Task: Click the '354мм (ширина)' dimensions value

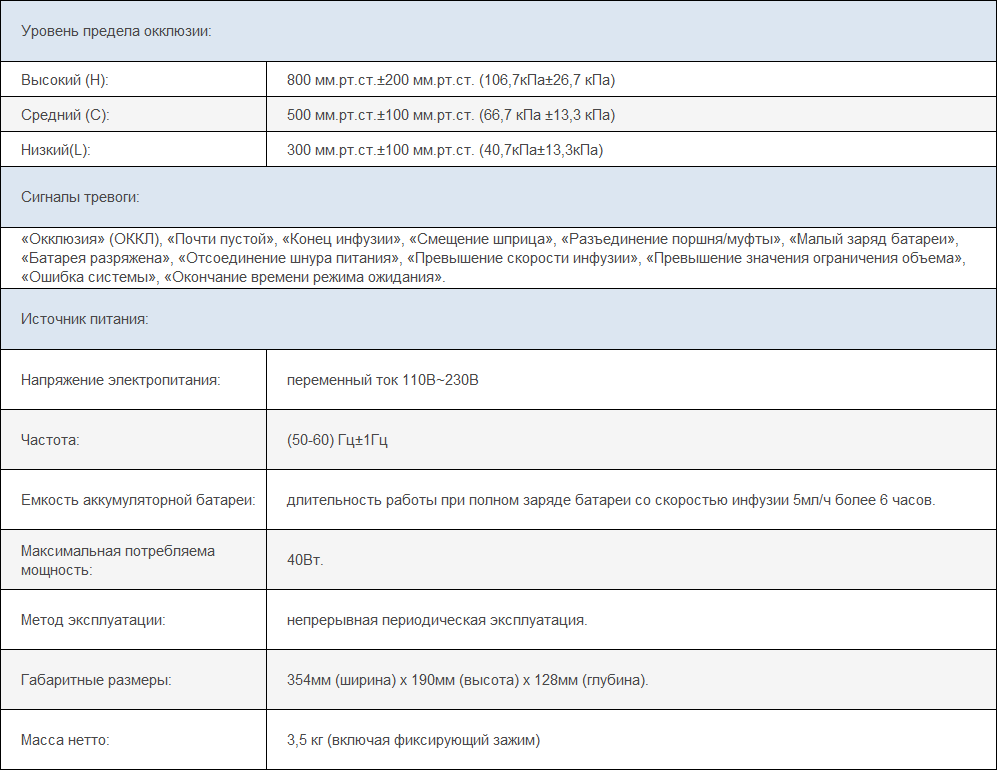Action: pos(467,680)
